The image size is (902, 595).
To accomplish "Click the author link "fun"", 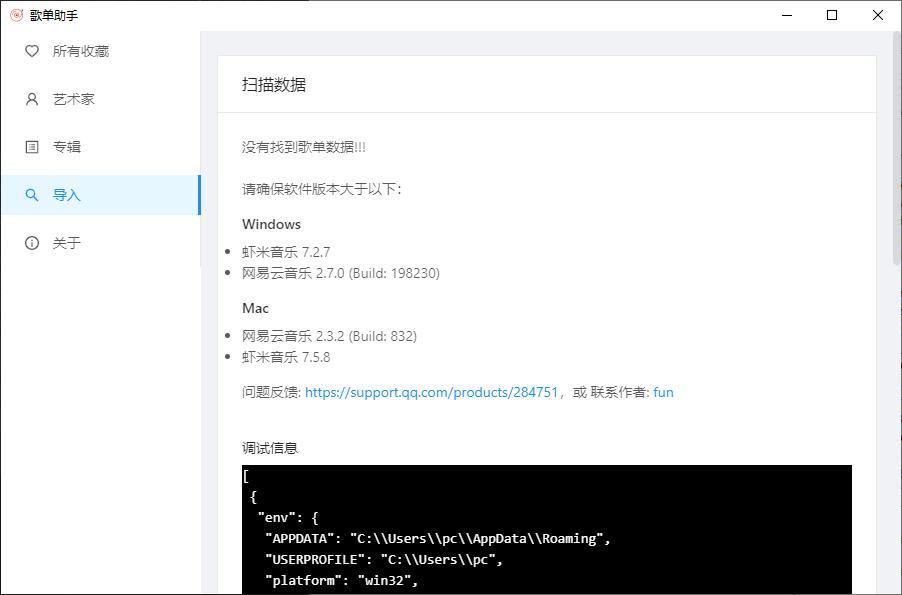I will 663,392.
